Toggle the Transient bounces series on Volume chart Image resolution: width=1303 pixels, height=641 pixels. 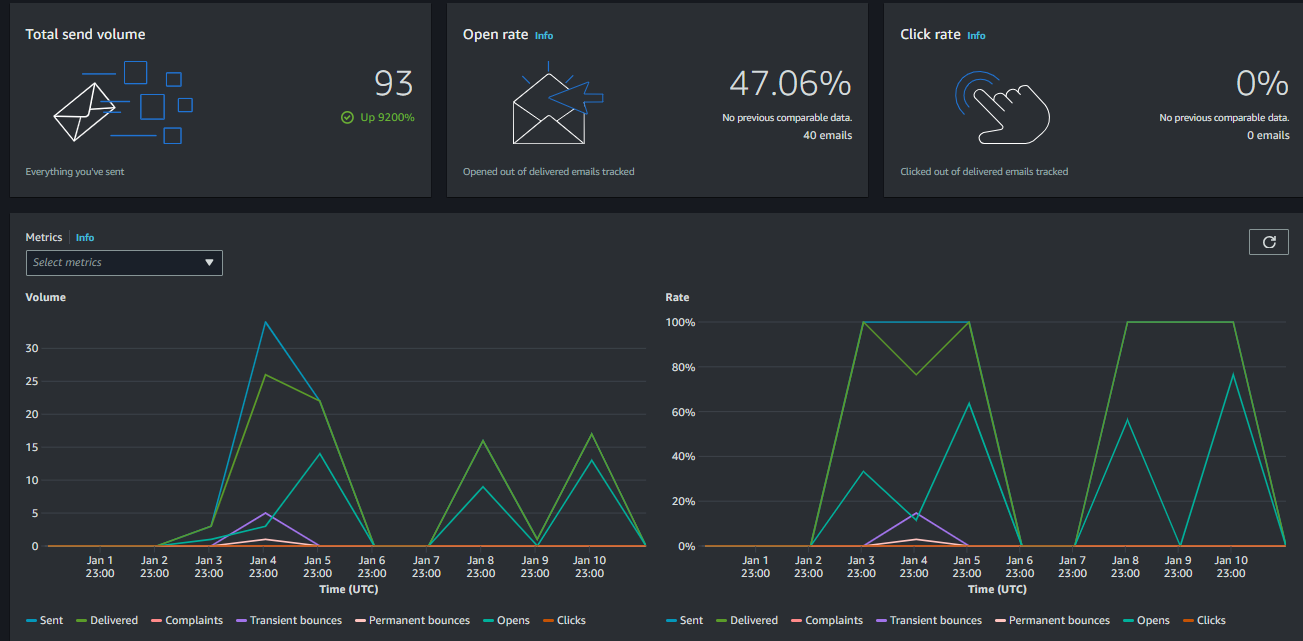coord(289,620)
